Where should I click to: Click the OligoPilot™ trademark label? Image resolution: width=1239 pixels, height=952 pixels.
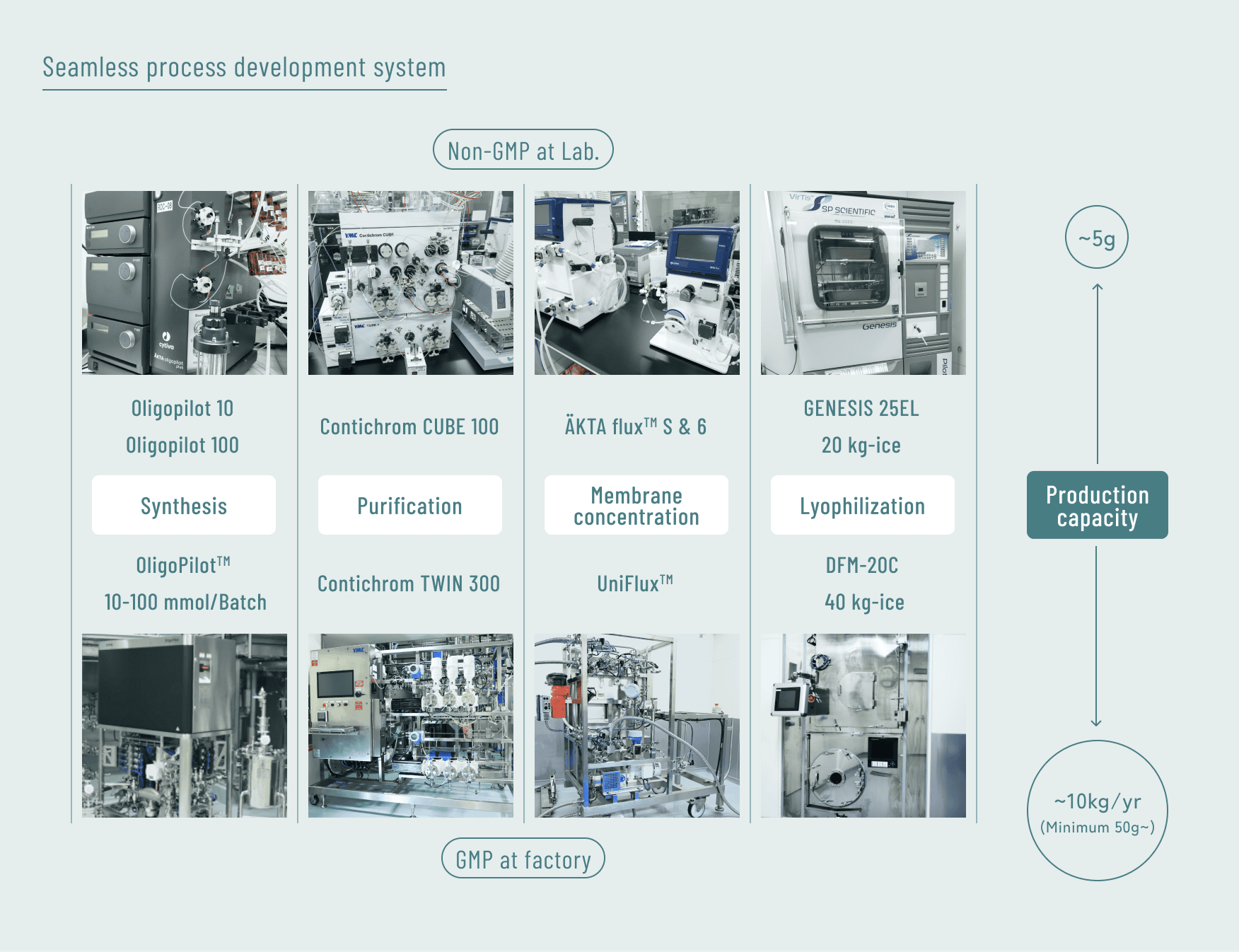[183, 565]
